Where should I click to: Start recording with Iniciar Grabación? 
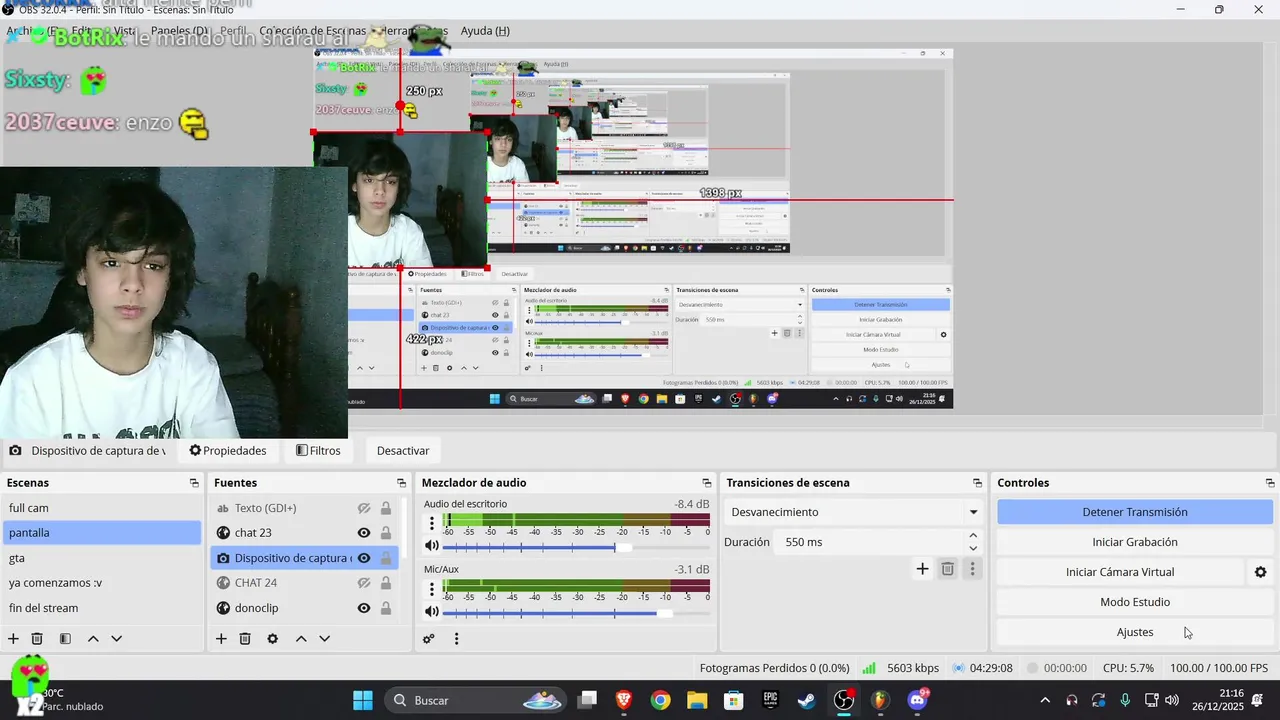coord(1135,542)
